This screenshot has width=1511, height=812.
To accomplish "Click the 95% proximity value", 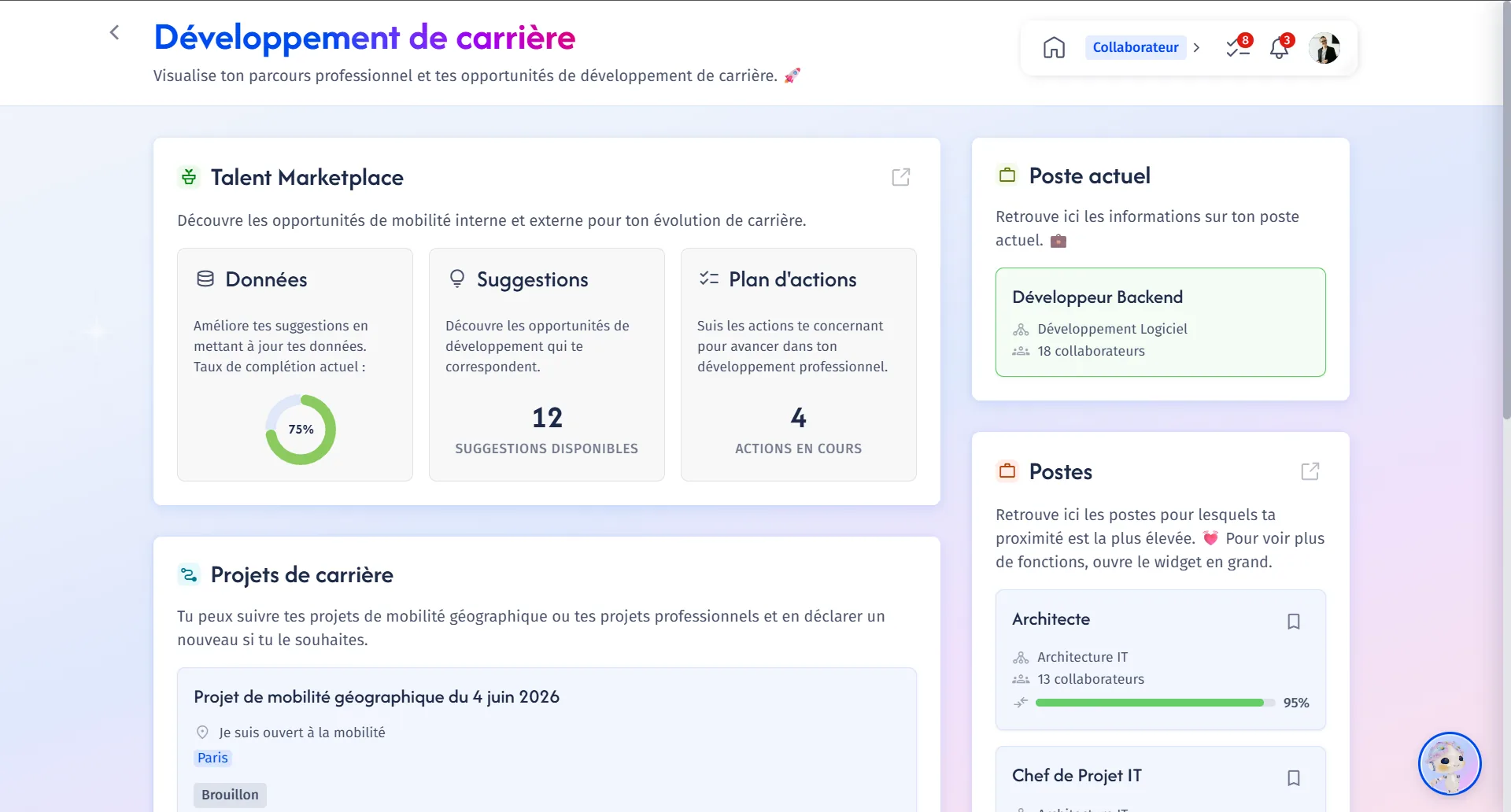I will click(x=1296, y=703).
